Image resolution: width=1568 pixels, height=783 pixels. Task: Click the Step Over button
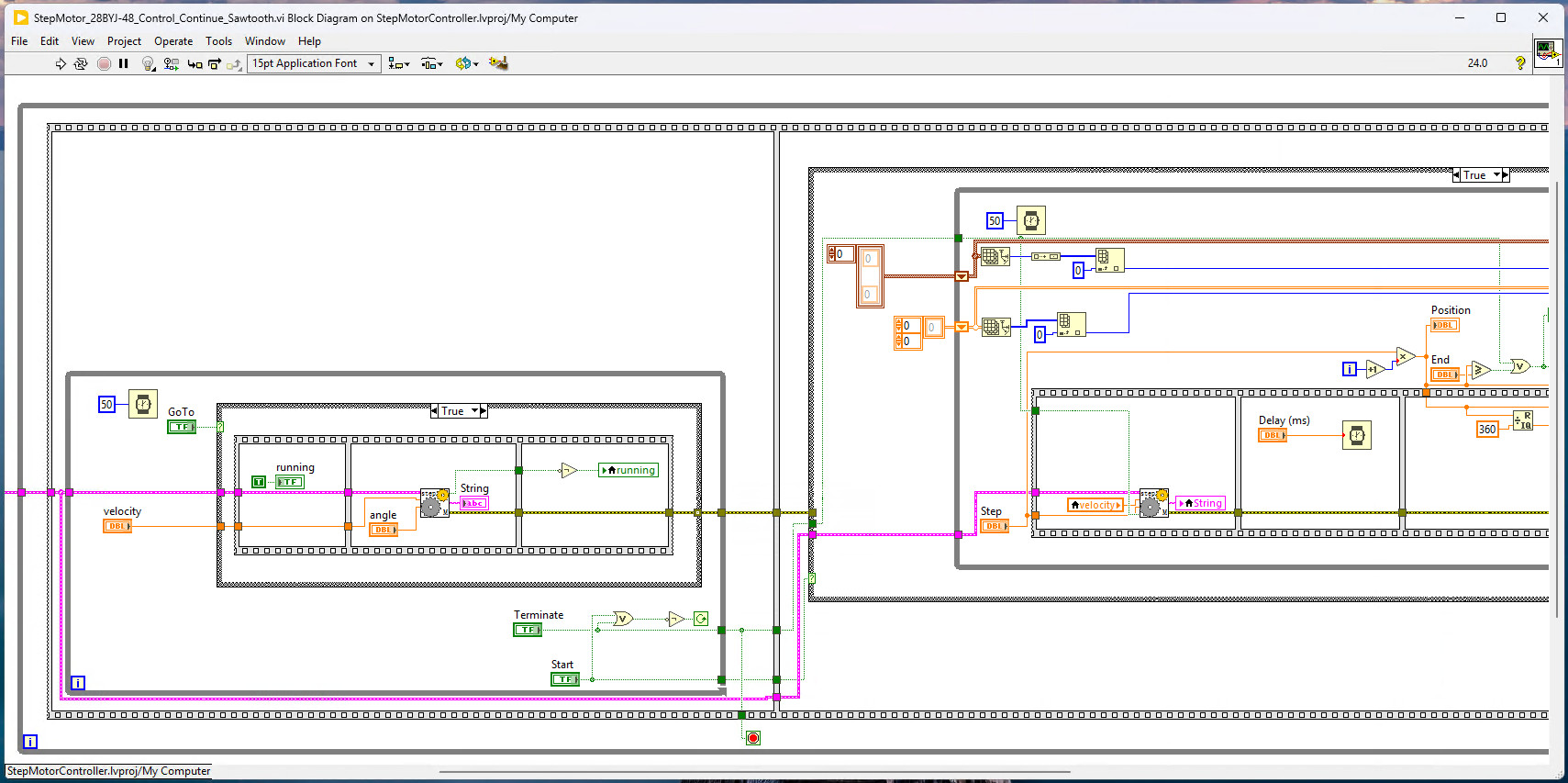tap(215, 63)
